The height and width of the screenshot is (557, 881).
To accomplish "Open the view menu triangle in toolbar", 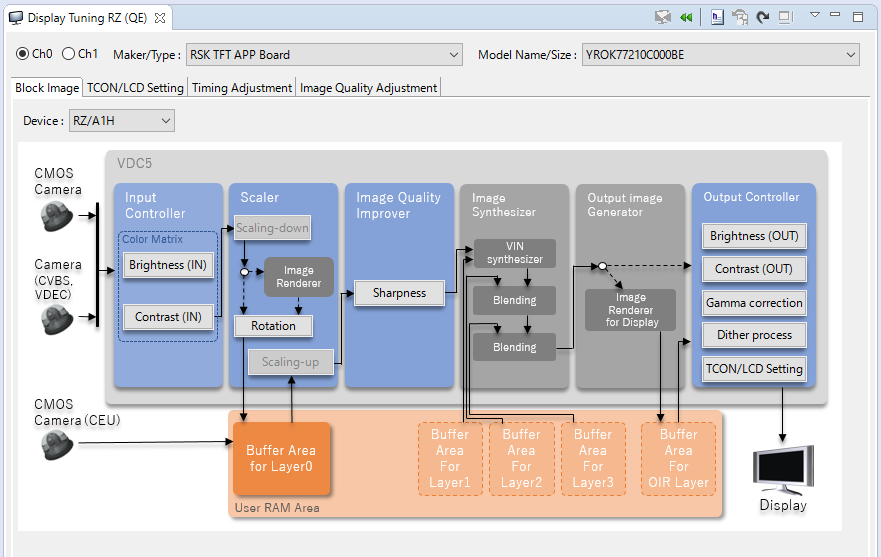I will [x=815, y=16].
